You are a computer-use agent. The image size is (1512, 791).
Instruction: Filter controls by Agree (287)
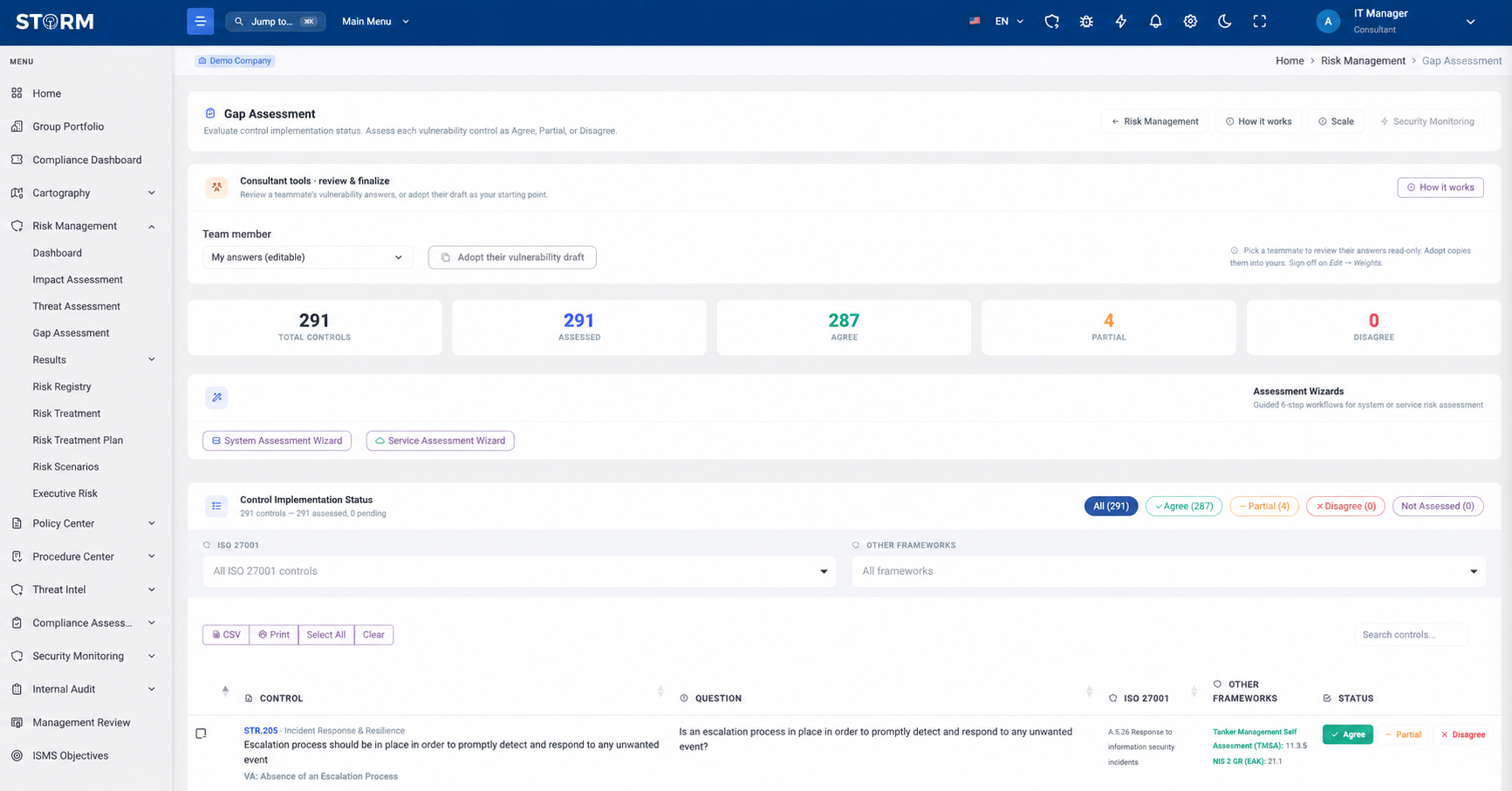coord(1183,506)
